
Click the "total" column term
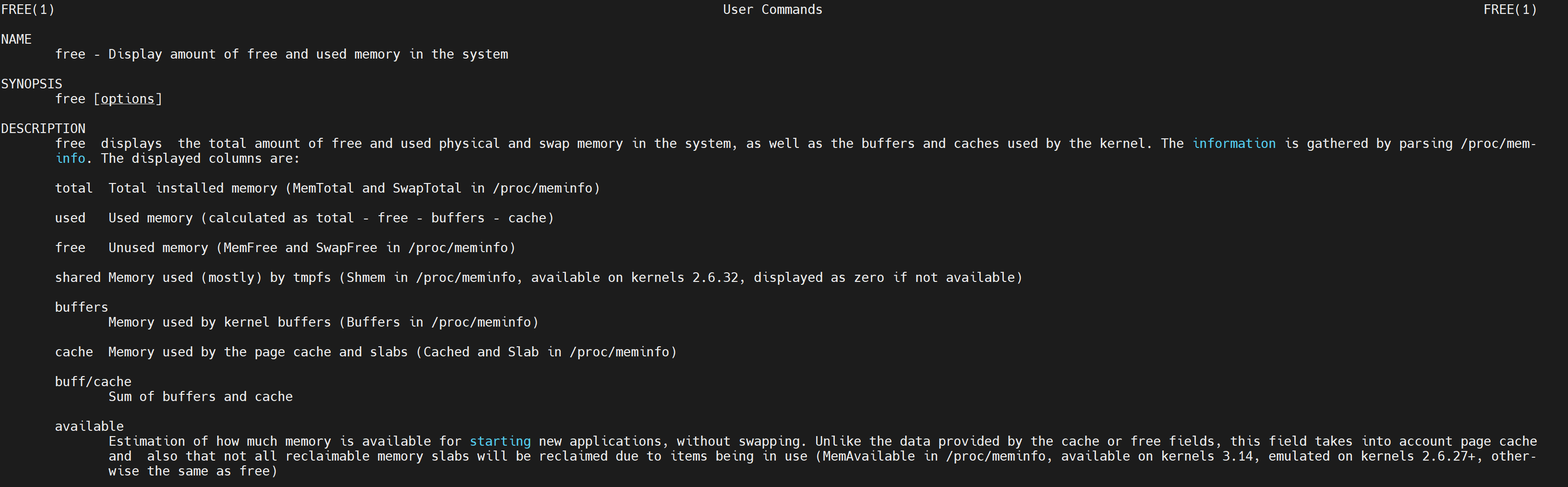pos(73,188)
